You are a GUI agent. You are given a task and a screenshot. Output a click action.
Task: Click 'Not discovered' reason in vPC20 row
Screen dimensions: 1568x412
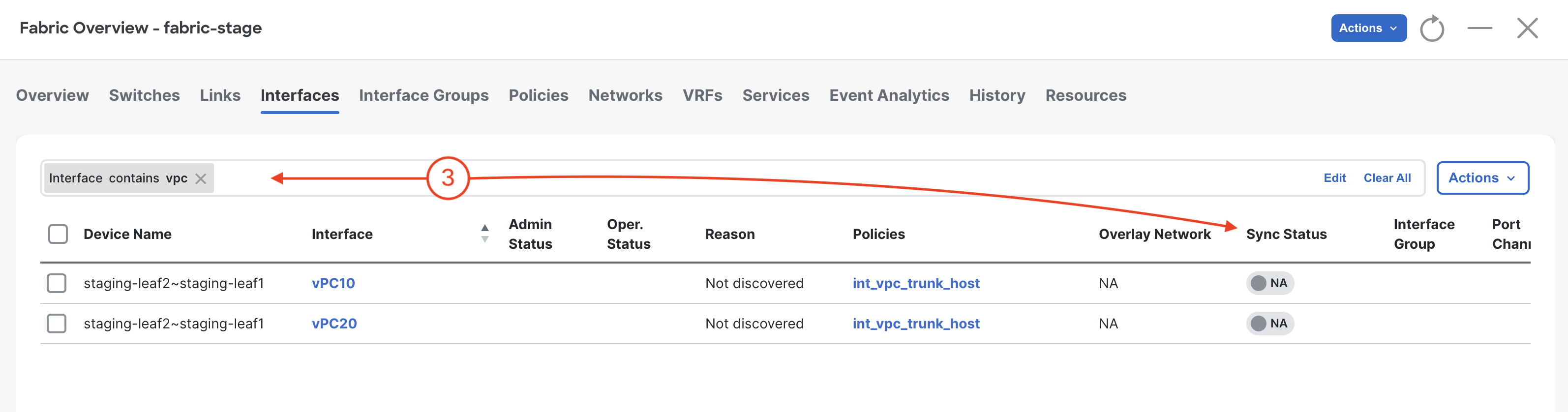tap(754, 323)
